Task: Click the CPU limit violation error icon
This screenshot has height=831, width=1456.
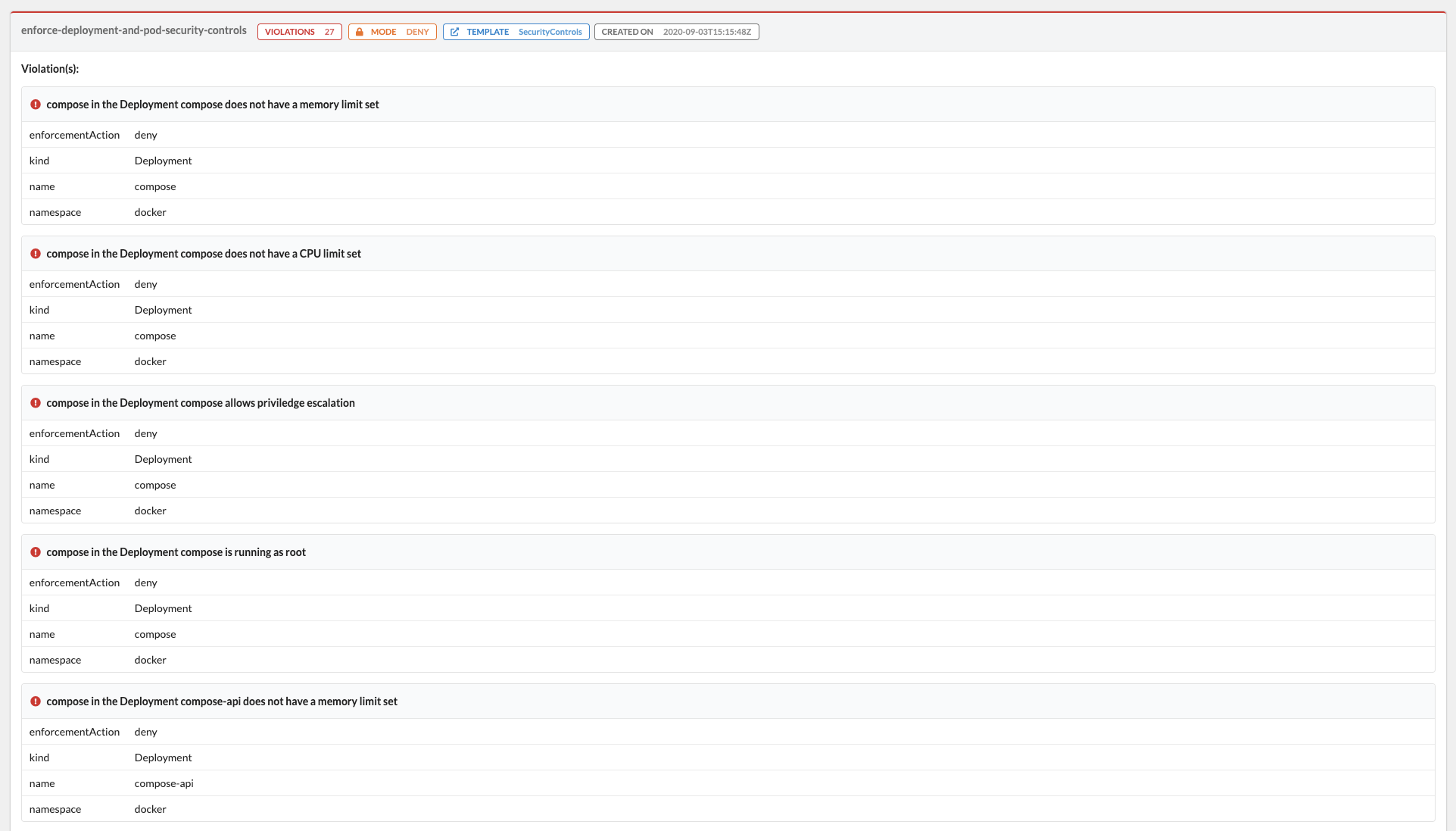Action: [x=36, y=254]
